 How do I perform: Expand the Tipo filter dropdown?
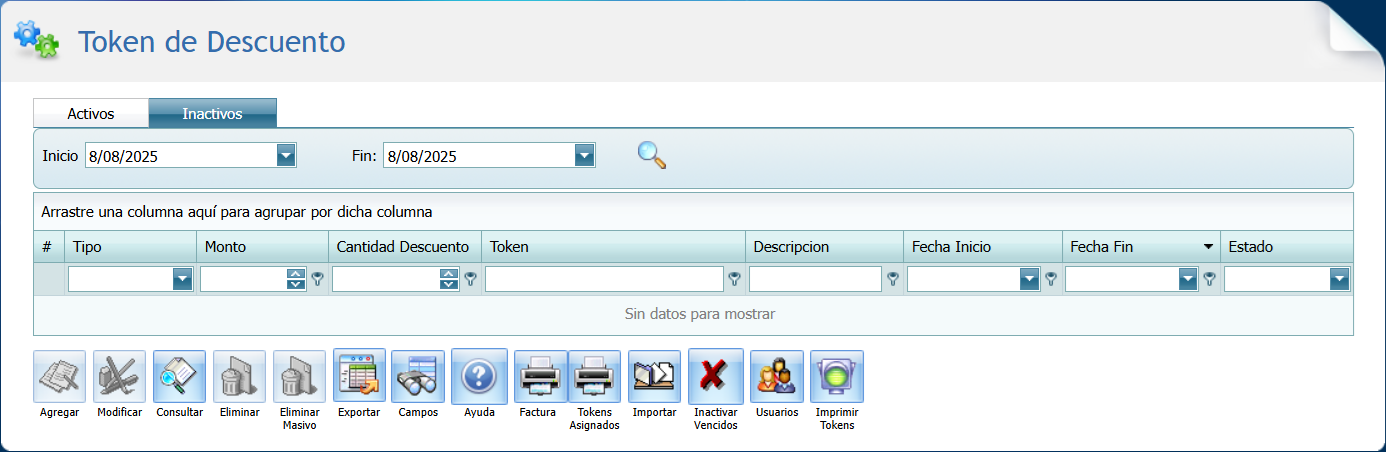tap(182, 280)
